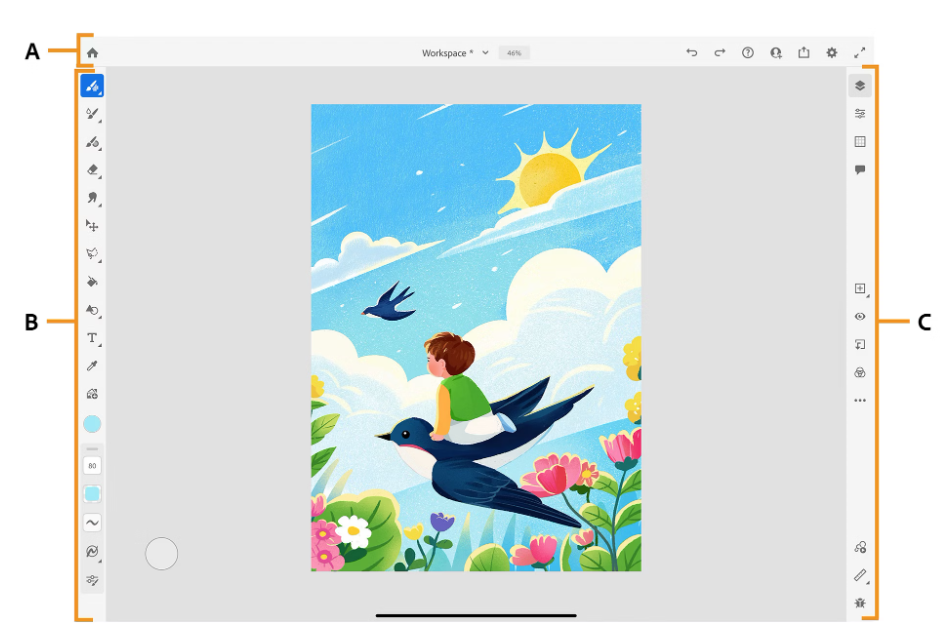Viewport: 940px width, 636px height.
Task: Toggle the precision grid panel
Action: click(860, 142)
